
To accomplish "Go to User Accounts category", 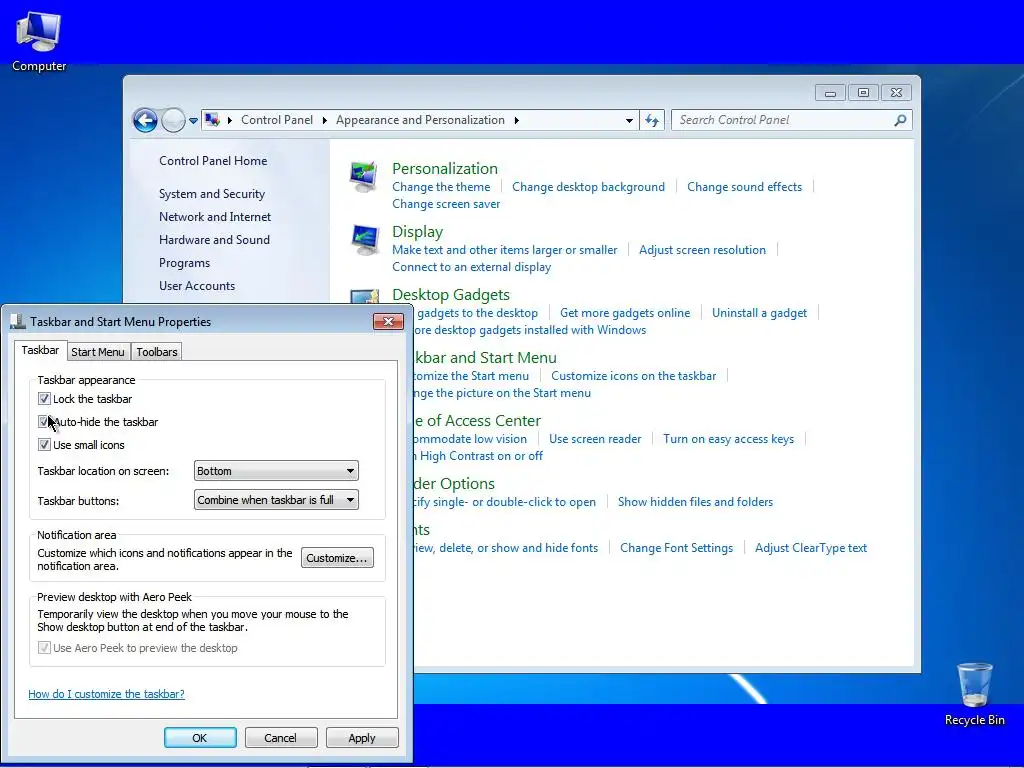I will tap(197, 285).
